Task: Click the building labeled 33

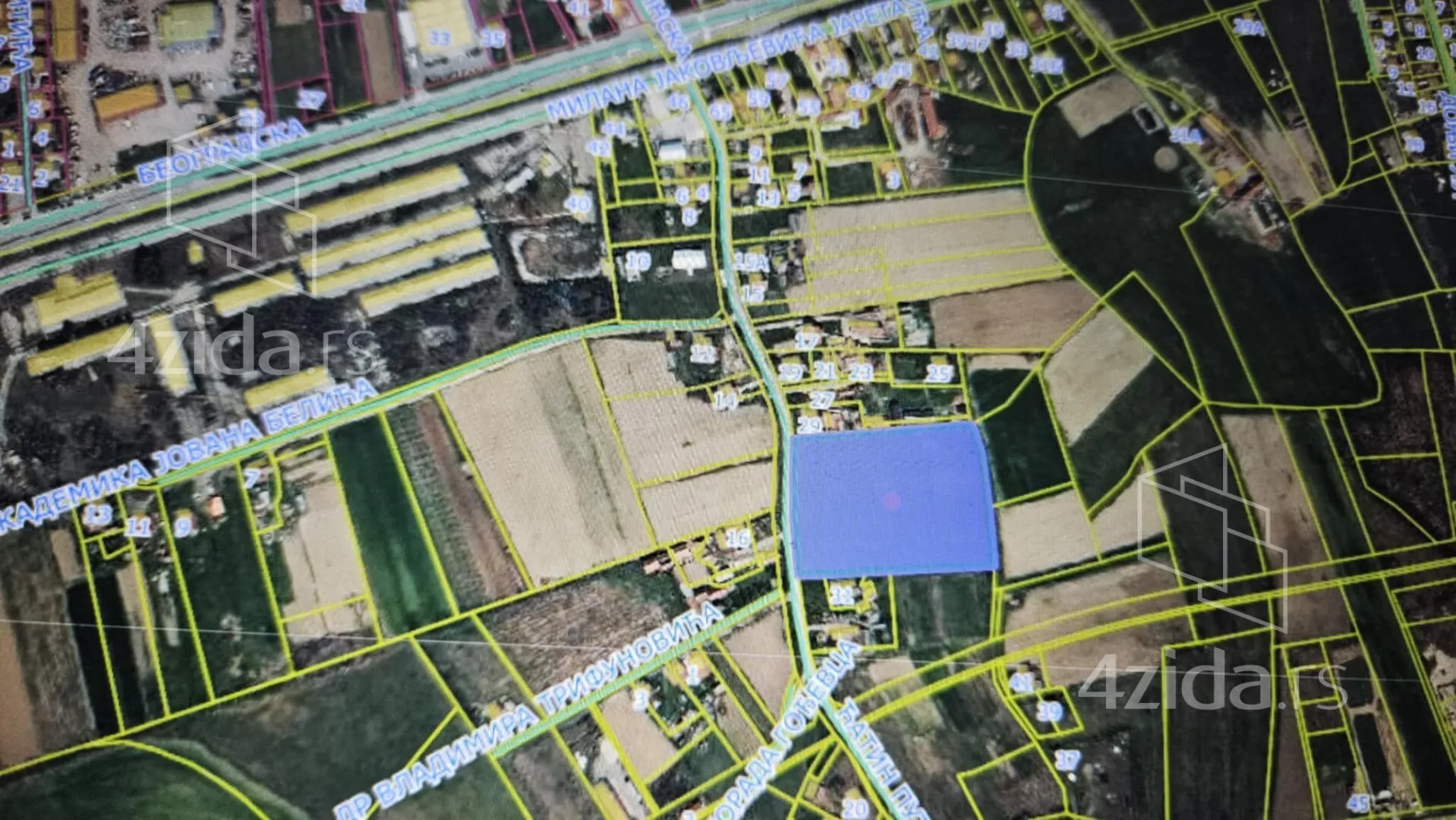Action: tap(440, 36)
